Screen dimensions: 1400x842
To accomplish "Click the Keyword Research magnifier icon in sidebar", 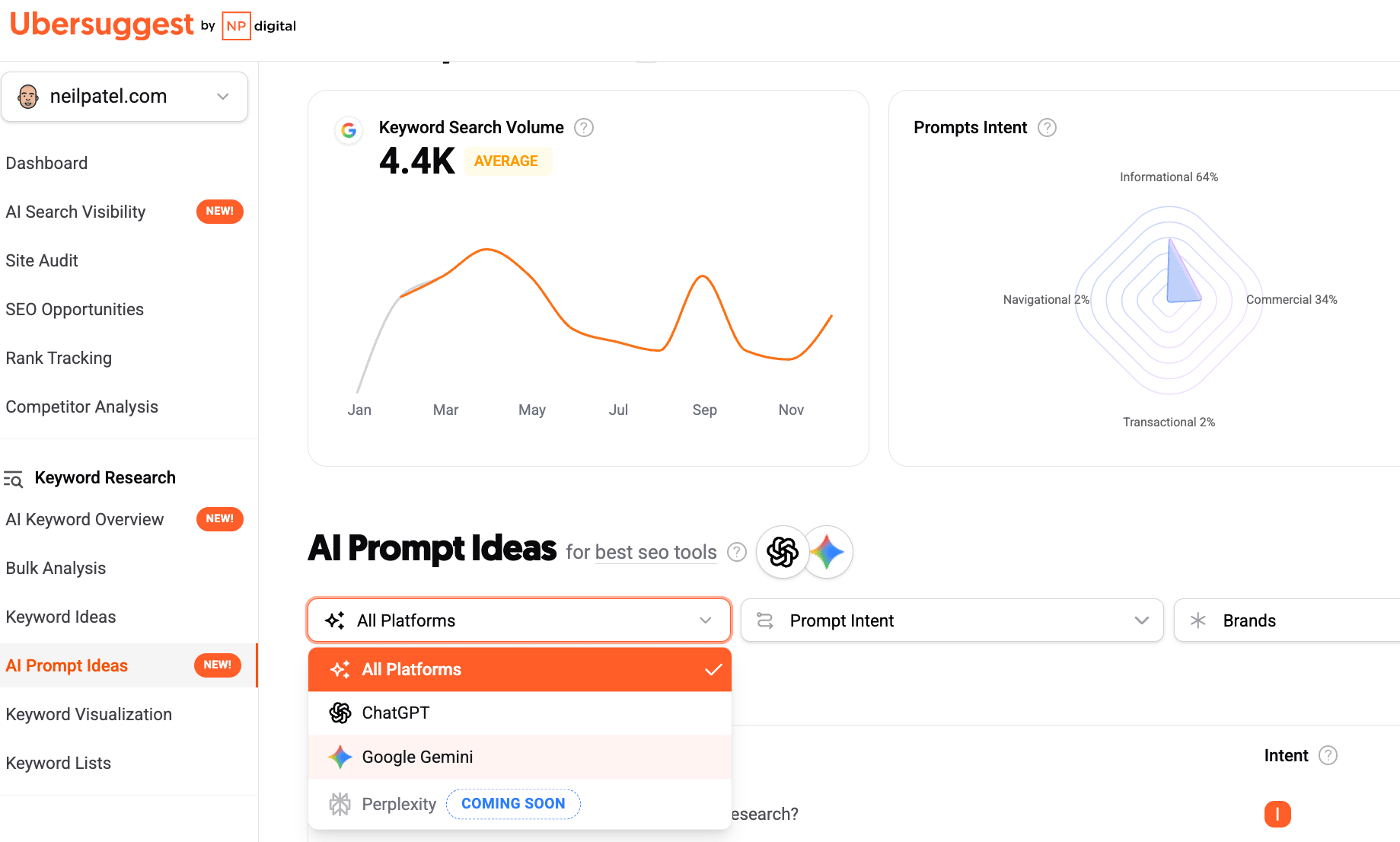I will tap(14, 478).
